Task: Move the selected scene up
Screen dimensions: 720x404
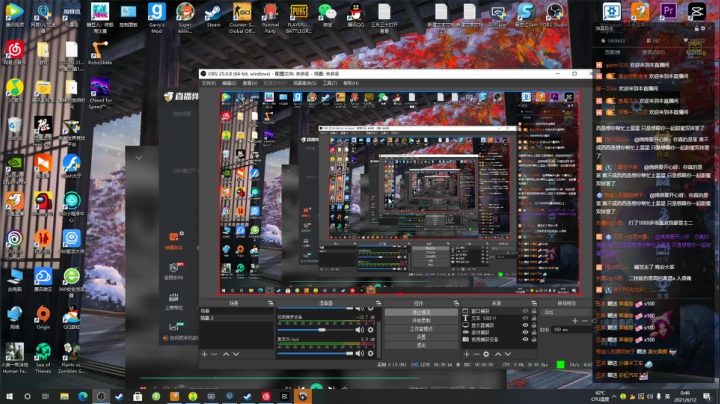Action: pos(226,354)
